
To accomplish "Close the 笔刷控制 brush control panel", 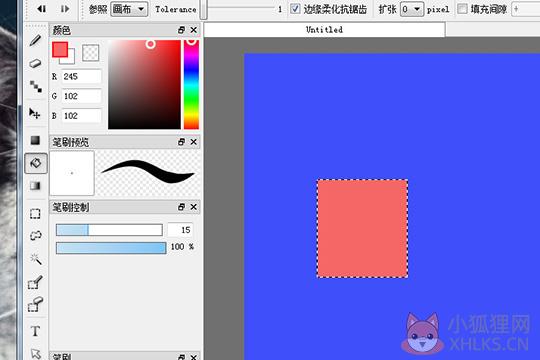I will point(194,207).
